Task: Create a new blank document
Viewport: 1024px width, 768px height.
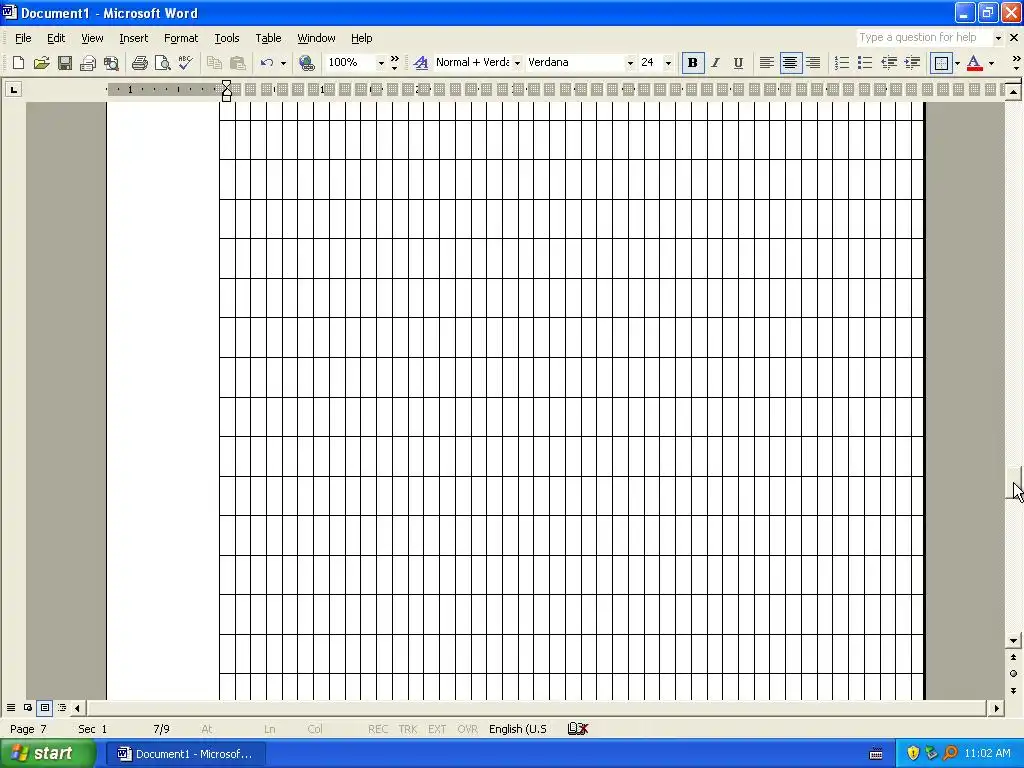Action: point(18,63)
